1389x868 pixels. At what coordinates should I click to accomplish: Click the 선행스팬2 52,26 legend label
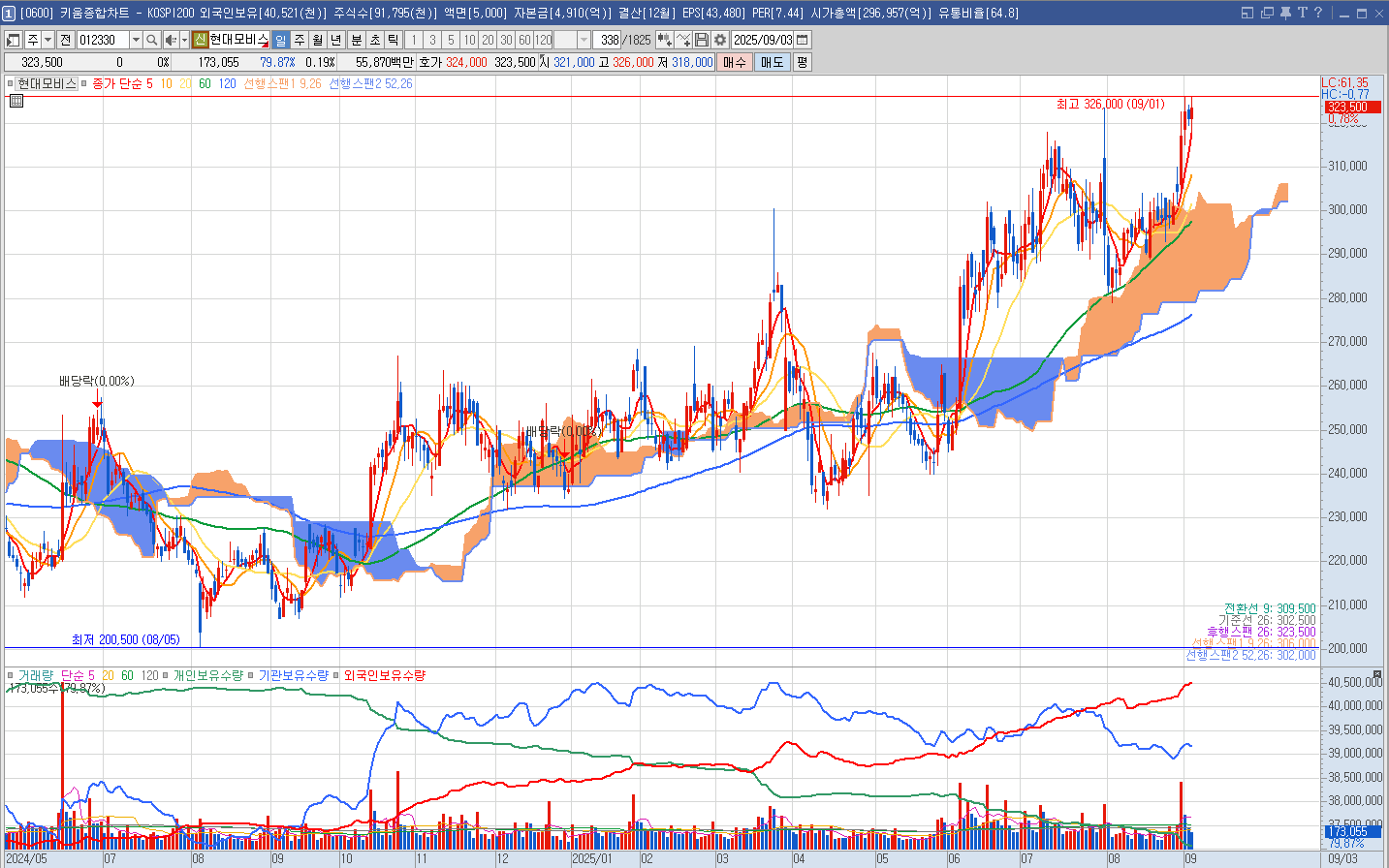coord(370,83)
